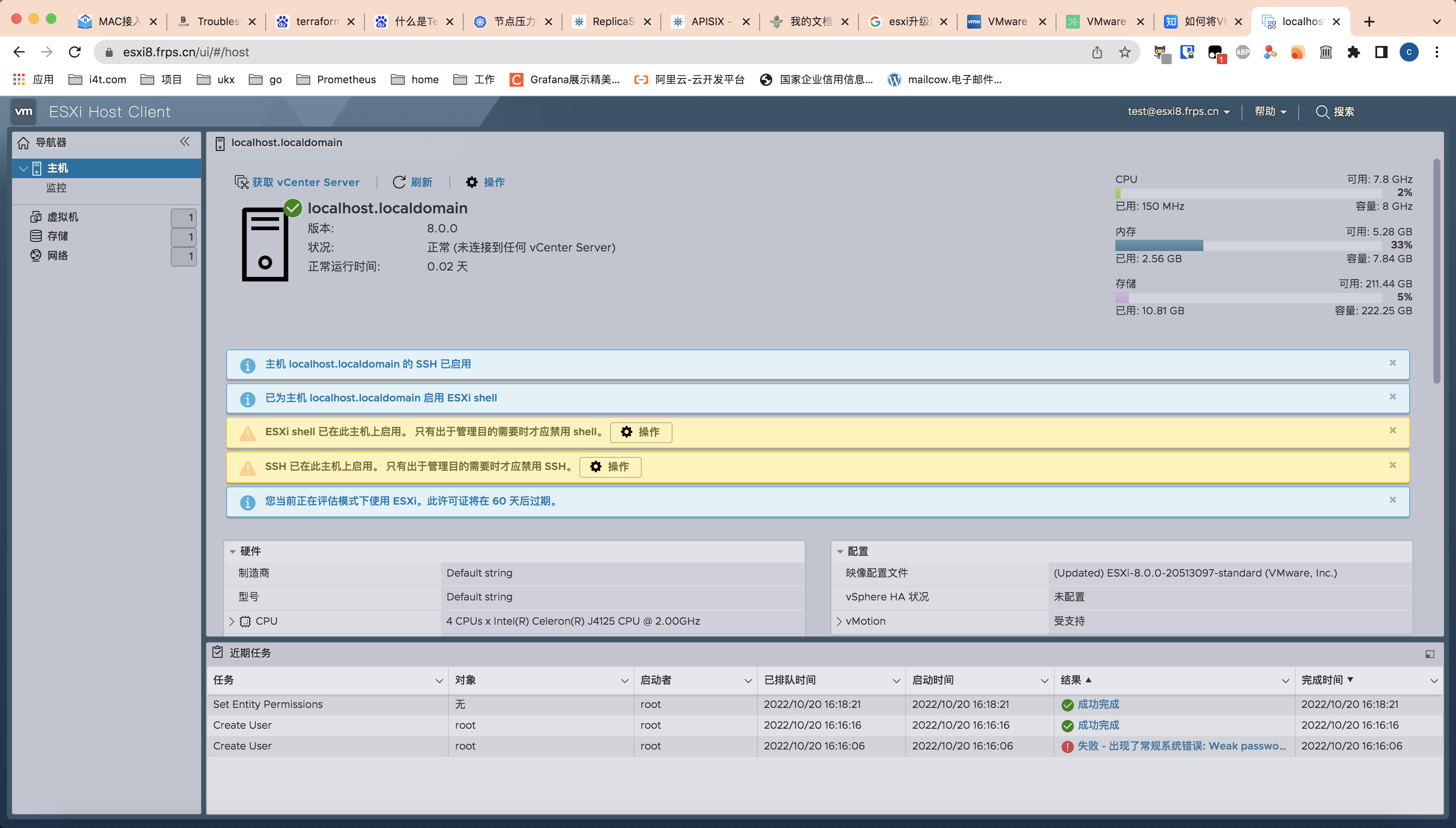Click browser back arrow

coord(19,52)
